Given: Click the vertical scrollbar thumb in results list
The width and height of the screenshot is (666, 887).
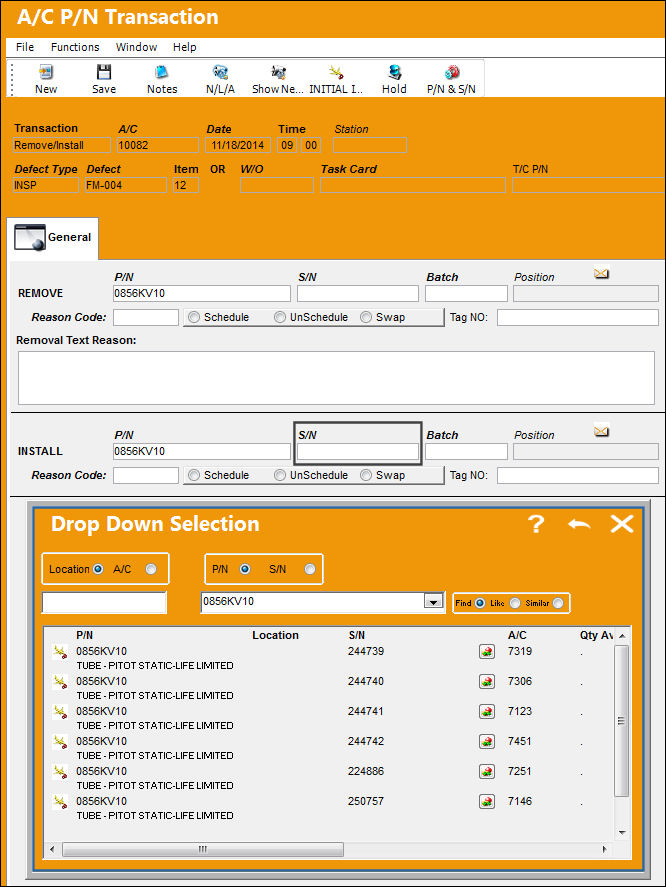Looking at the screenshot, I should [x=621, y=721].
